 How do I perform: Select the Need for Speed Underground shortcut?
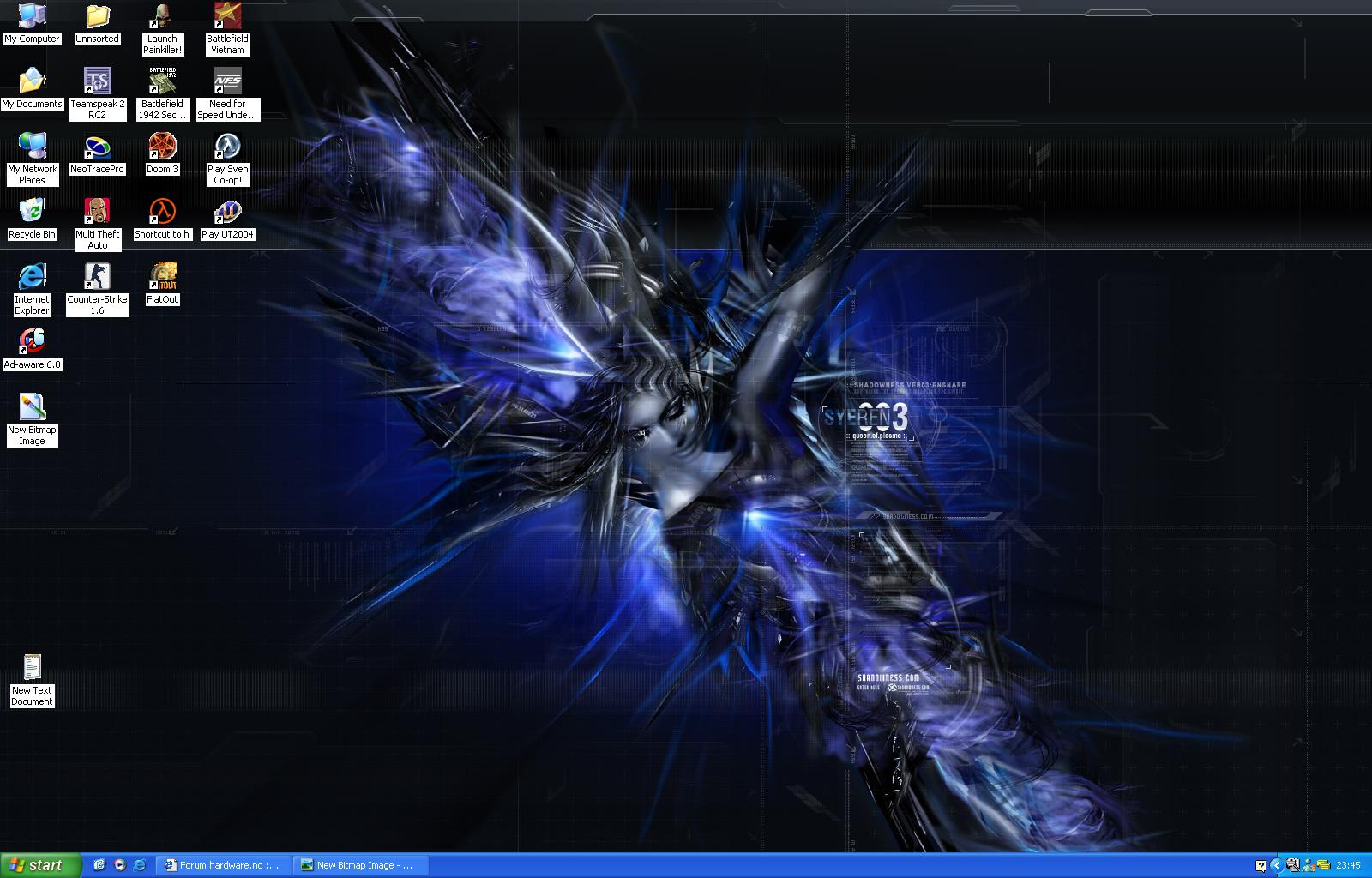click(227, 93)
